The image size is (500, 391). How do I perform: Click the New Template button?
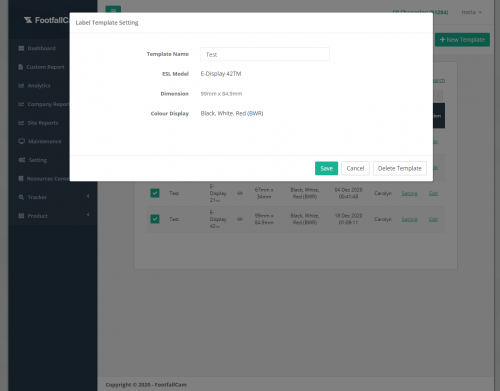(462, 40)
